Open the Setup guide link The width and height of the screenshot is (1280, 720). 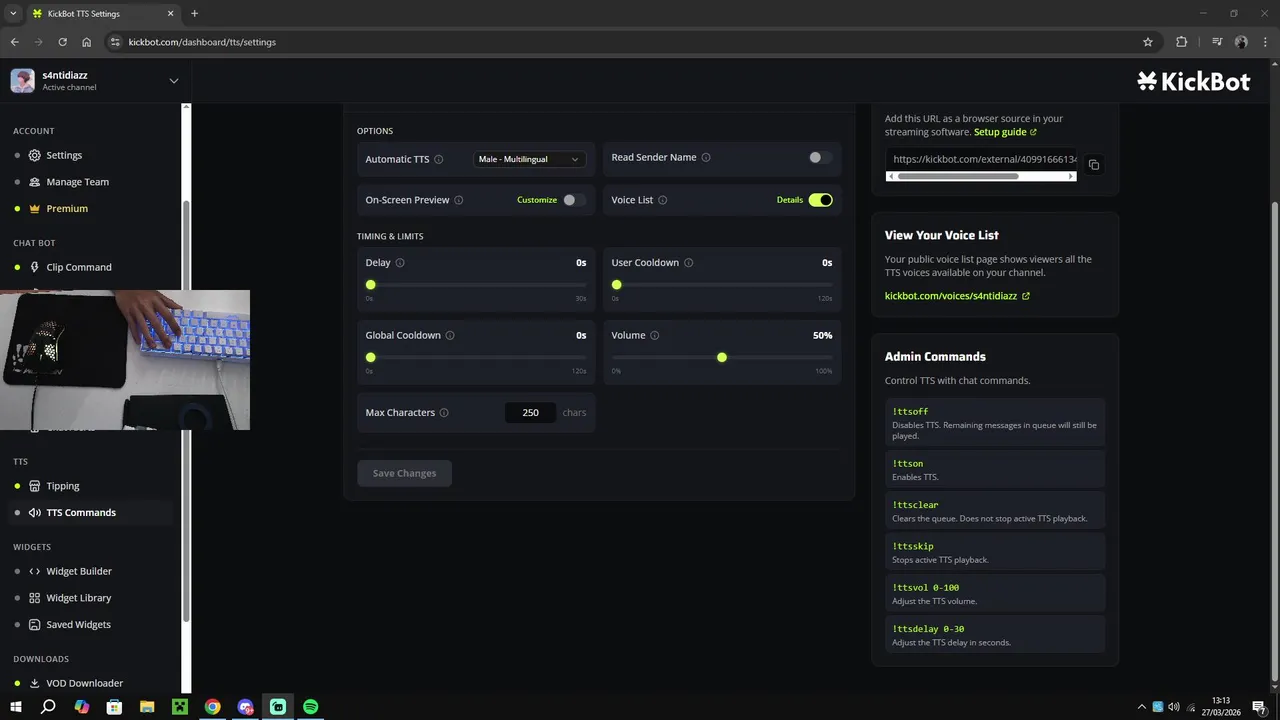tap(1005, 132)
